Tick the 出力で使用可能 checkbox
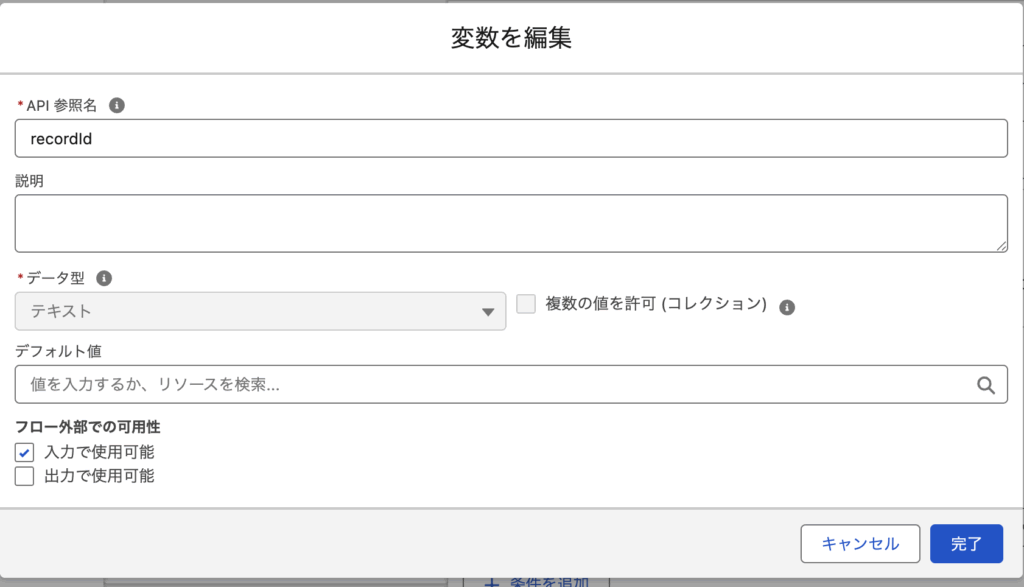 click(x=25, y=476)
